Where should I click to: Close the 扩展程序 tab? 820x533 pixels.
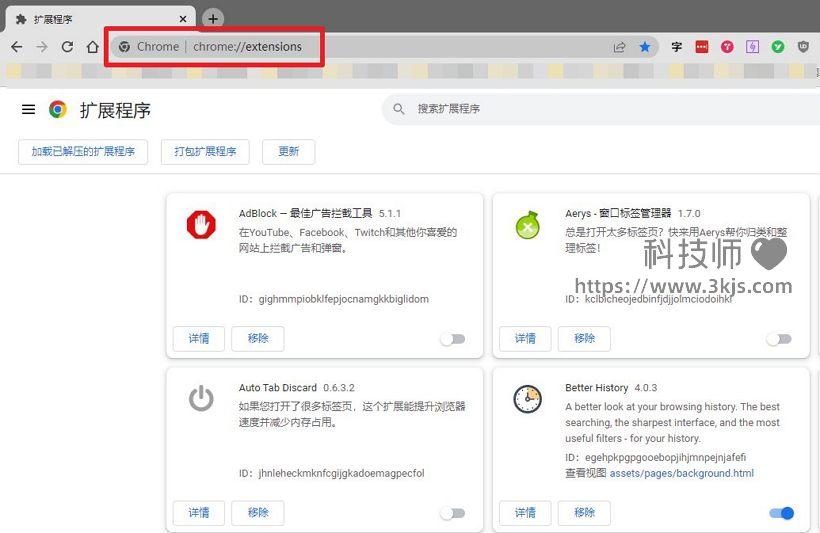[183, 19]
